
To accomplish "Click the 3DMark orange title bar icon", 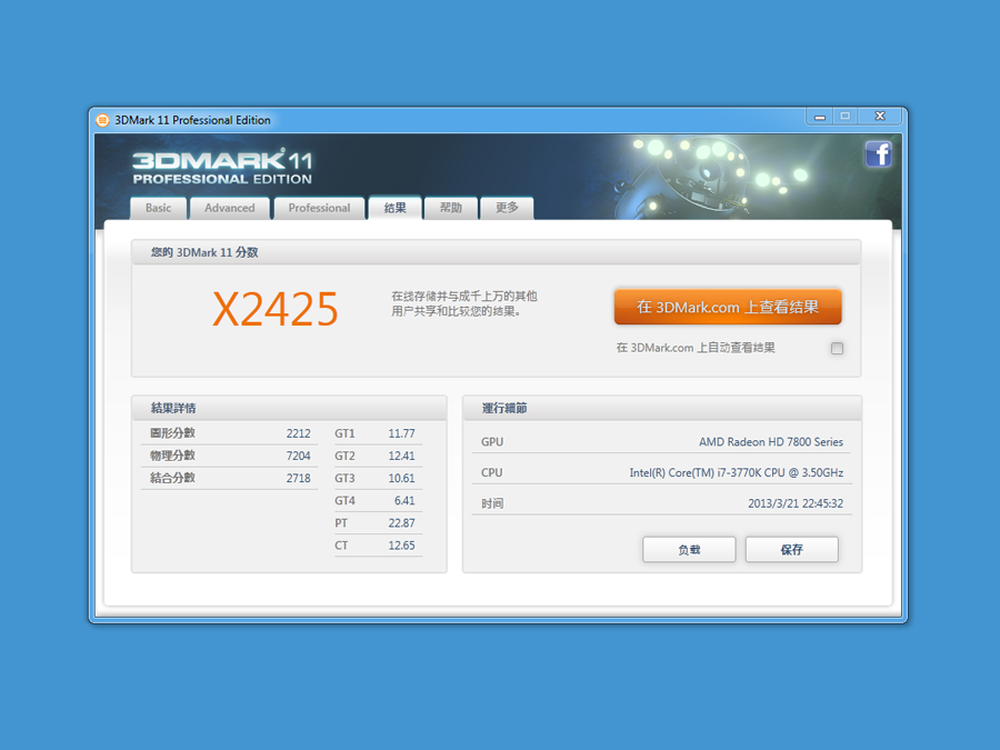I will pos(102,120).
